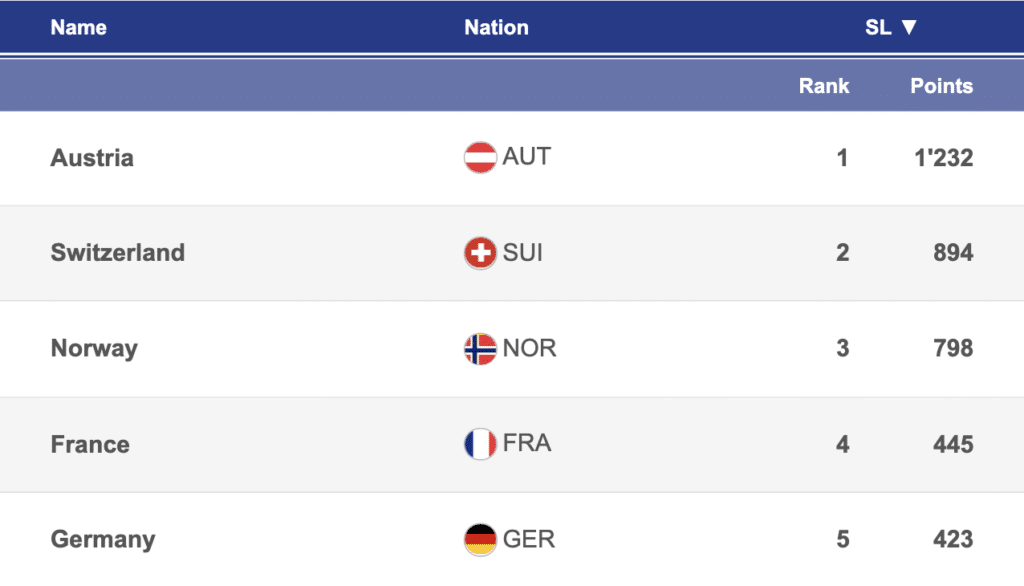
Task: Open the Austria team link
Action: (x=92, y=158)
